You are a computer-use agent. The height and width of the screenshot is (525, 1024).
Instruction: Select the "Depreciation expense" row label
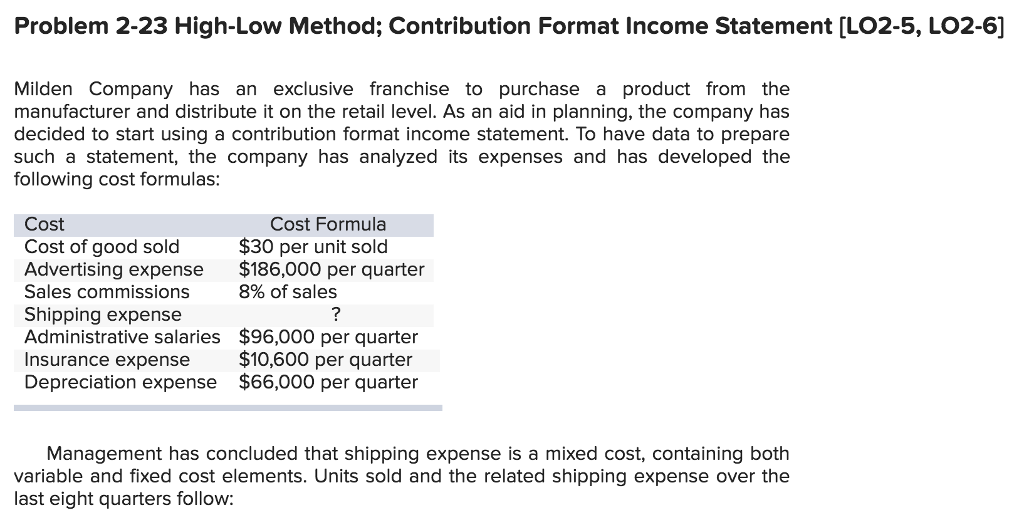[120, 382]
